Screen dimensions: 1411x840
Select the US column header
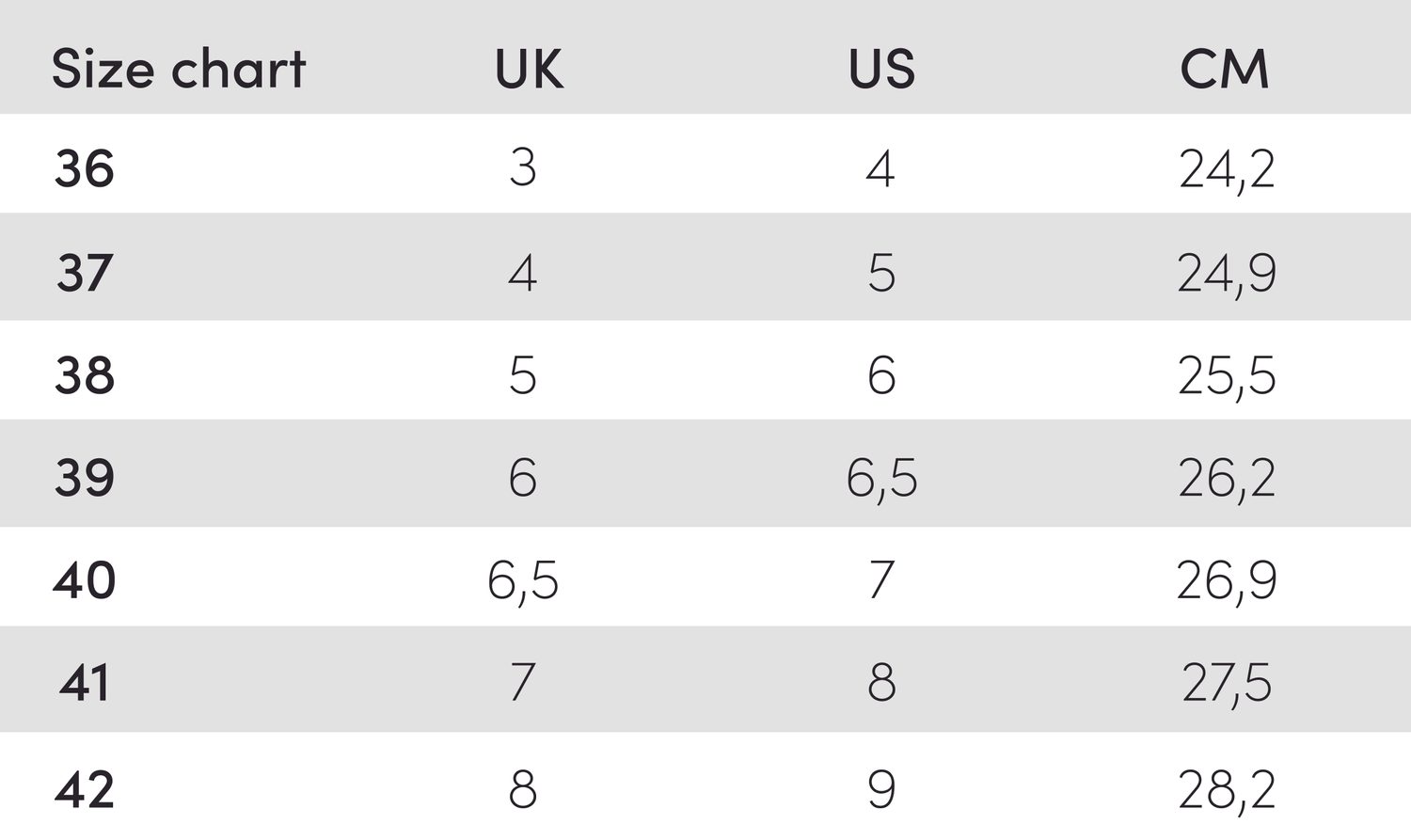[x=881, y=69]
